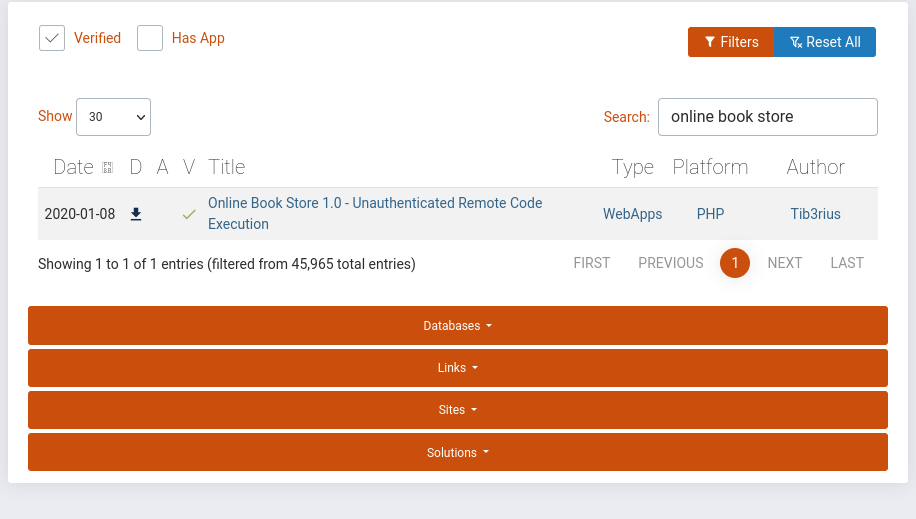The width and height of the screenshot is (916, 519).
Task: Jump to the LAST page
Action: tap(847, 263)
